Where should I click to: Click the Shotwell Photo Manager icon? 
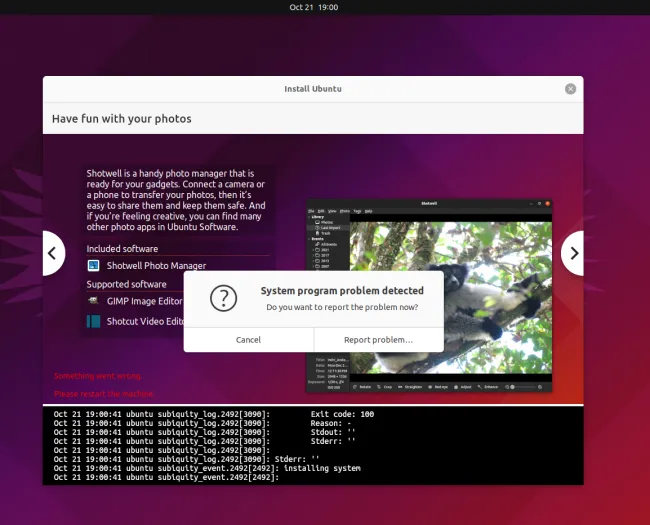[93, 265]
